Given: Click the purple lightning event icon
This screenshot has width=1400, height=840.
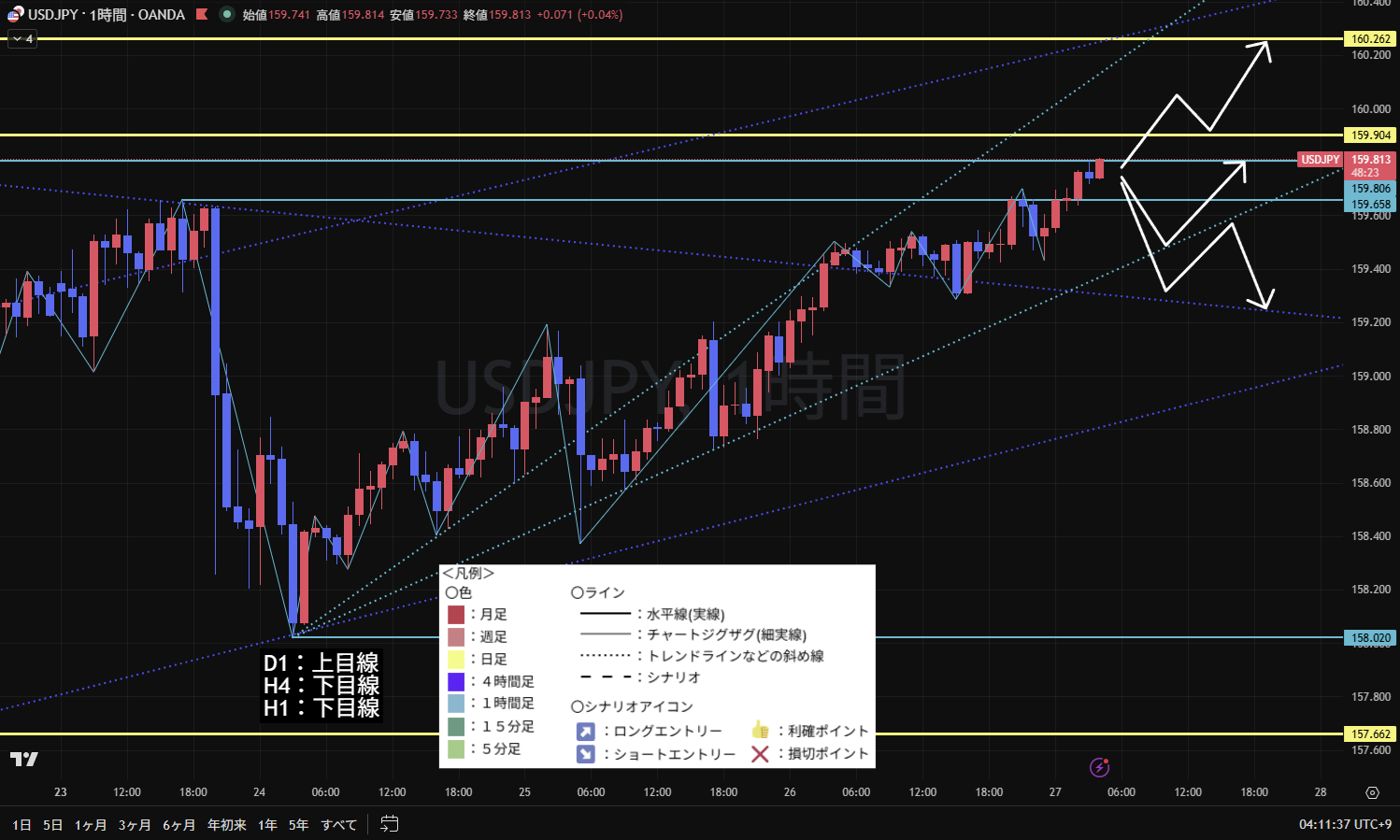Looking at the screenshot, I should click(x=1100, y=767).
